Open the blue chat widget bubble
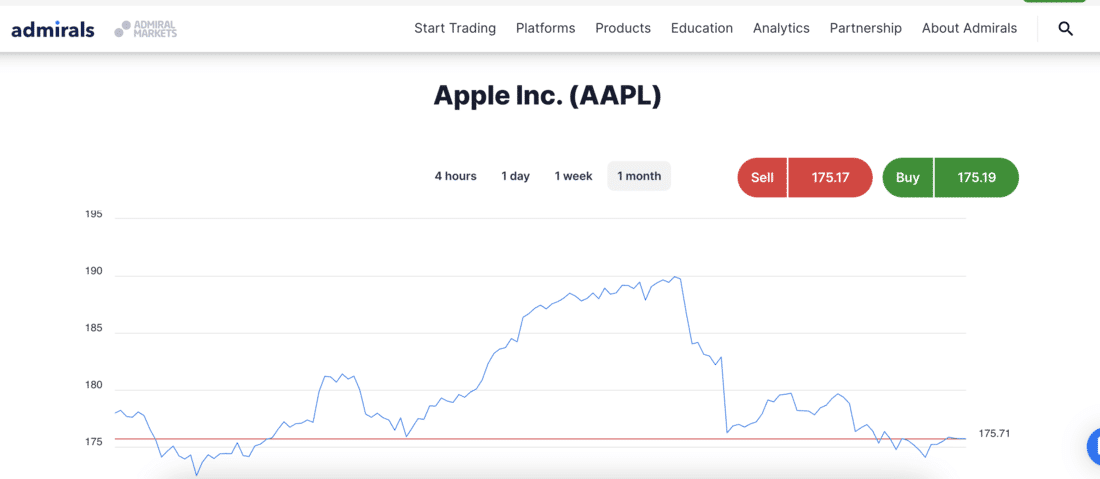Viewport: 1100px width, 479px height. tap(1093, 445)
